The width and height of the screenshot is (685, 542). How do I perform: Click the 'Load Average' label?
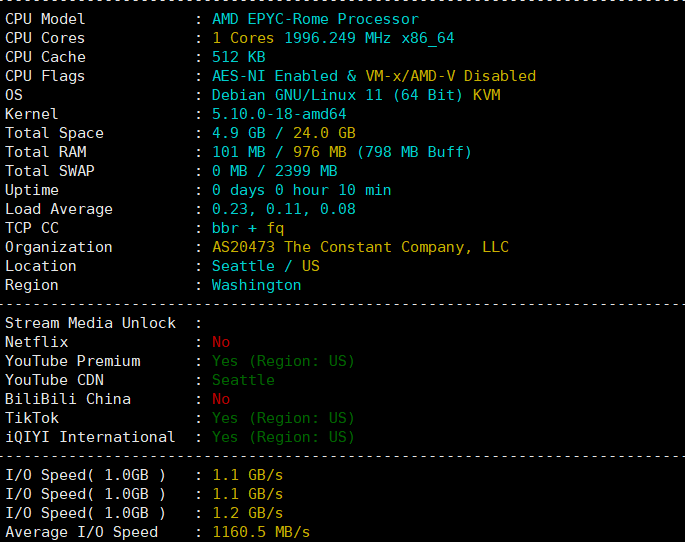click(59, 209)
